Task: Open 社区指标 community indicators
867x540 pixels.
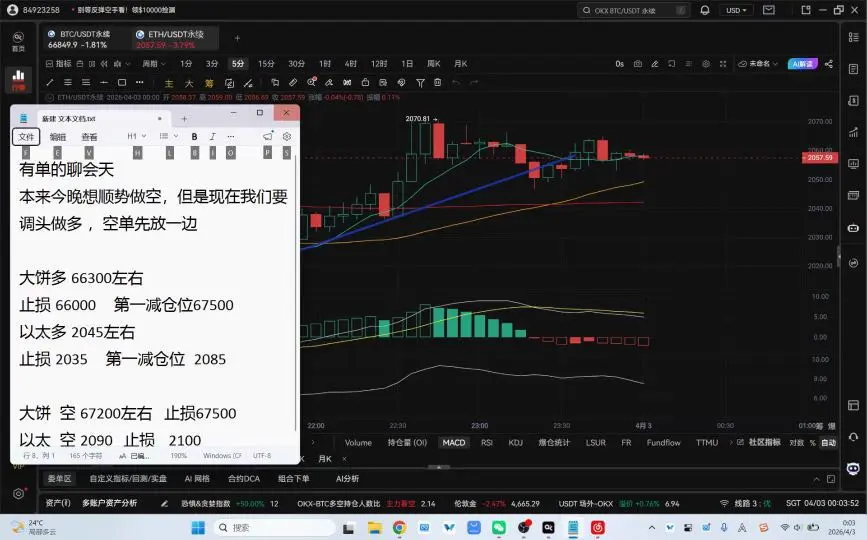Action: click(x=759, y=442)
